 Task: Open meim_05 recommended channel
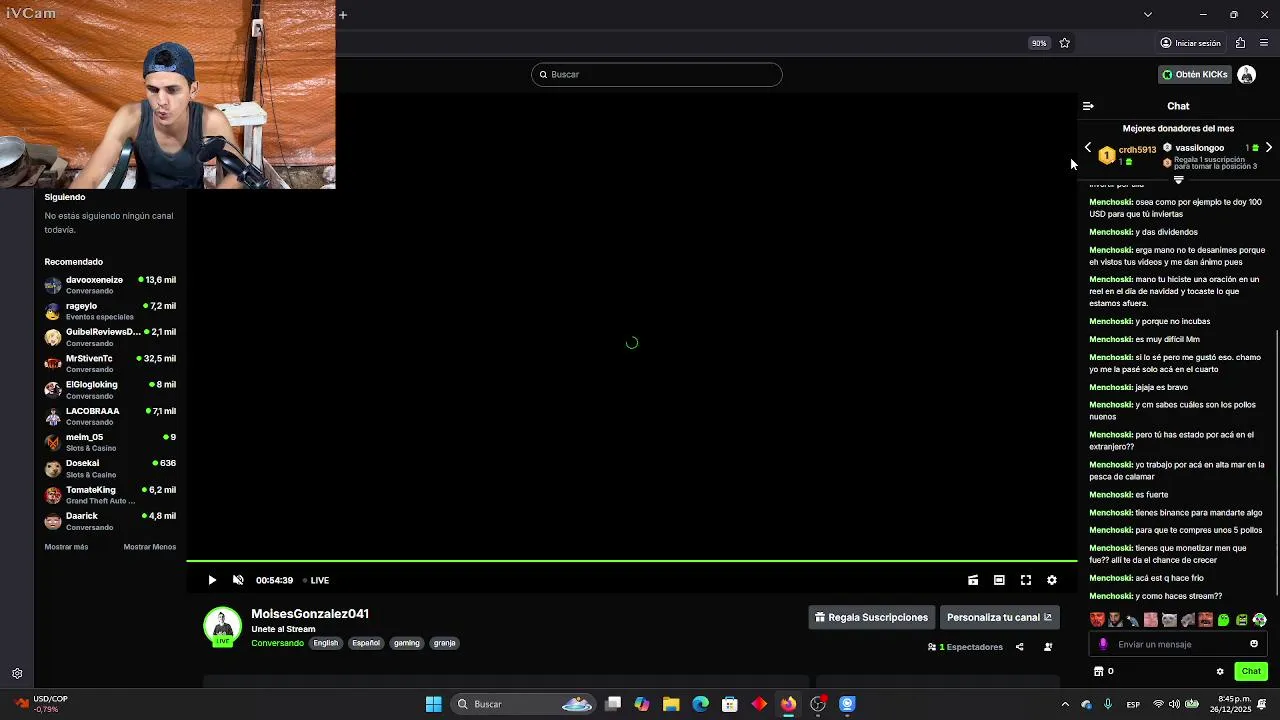[x=110, y=442]
